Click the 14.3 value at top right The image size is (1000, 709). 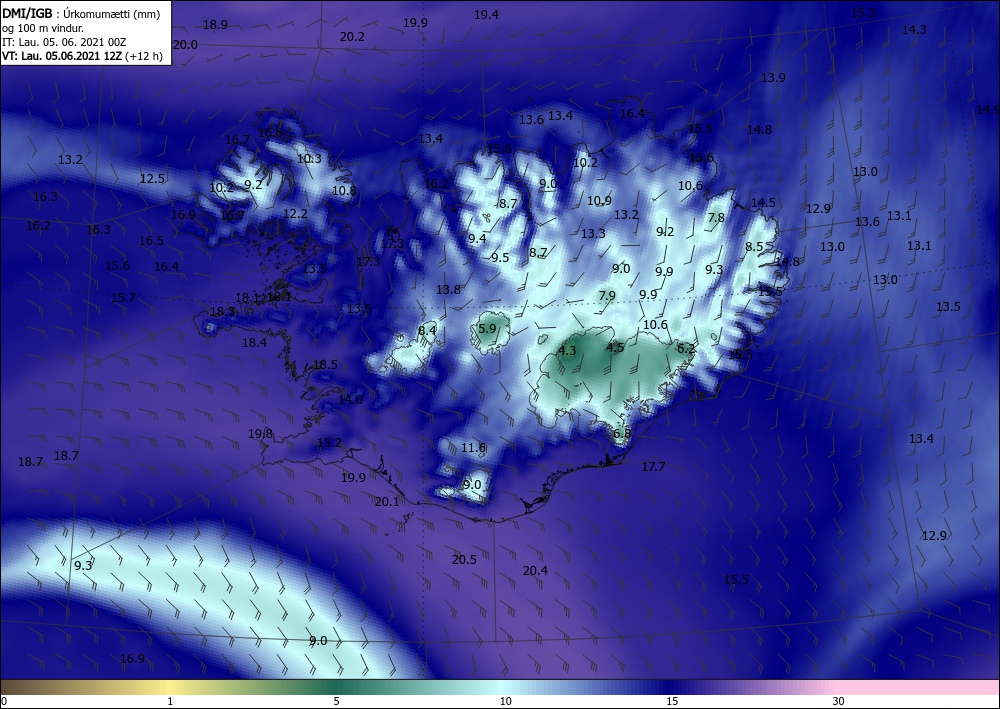point(914,29)
